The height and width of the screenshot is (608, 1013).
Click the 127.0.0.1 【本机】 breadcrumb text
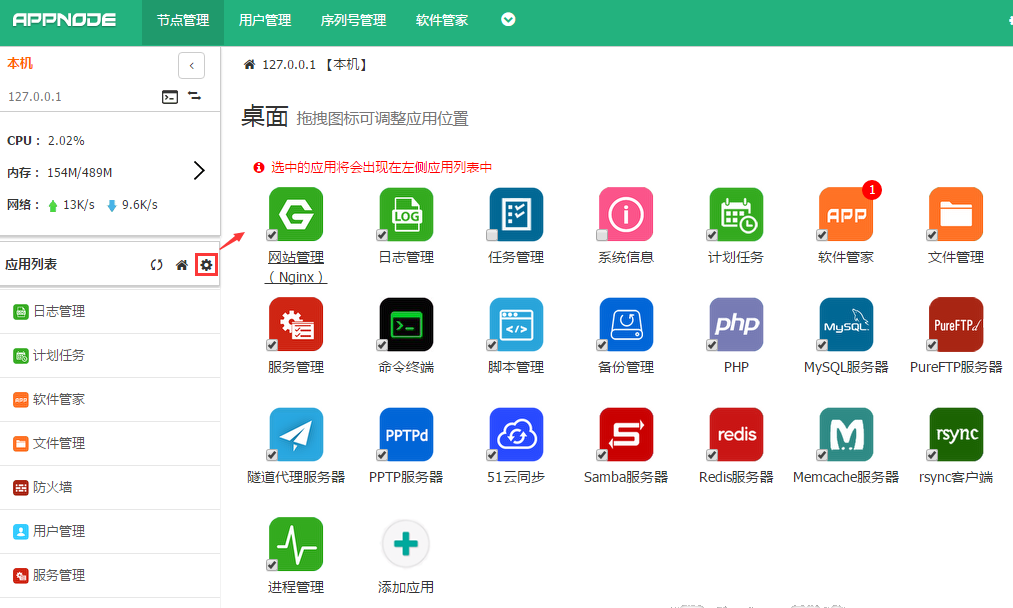pos(316,65)
